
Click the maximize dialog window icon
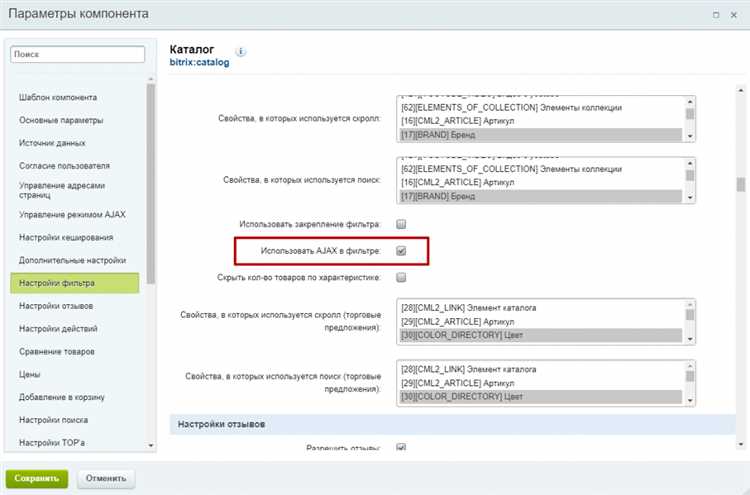716,15
